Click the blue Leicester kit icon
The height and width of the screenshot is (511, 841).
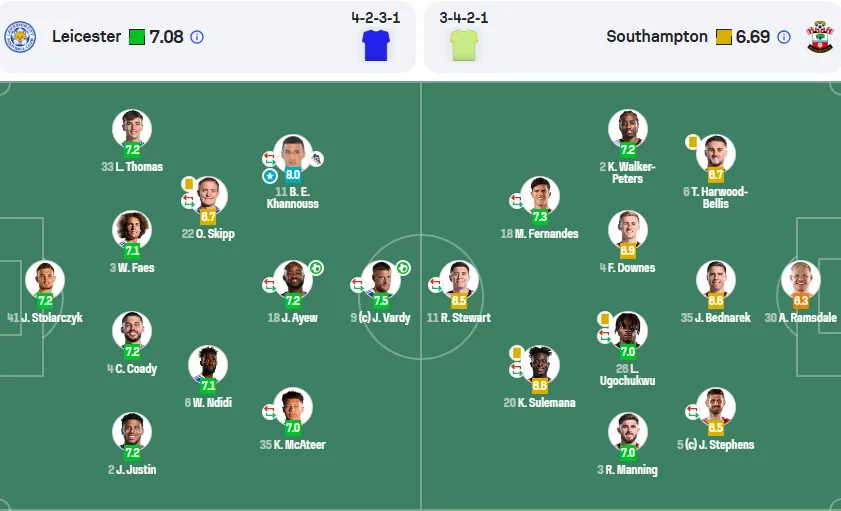tap(375, 45)
